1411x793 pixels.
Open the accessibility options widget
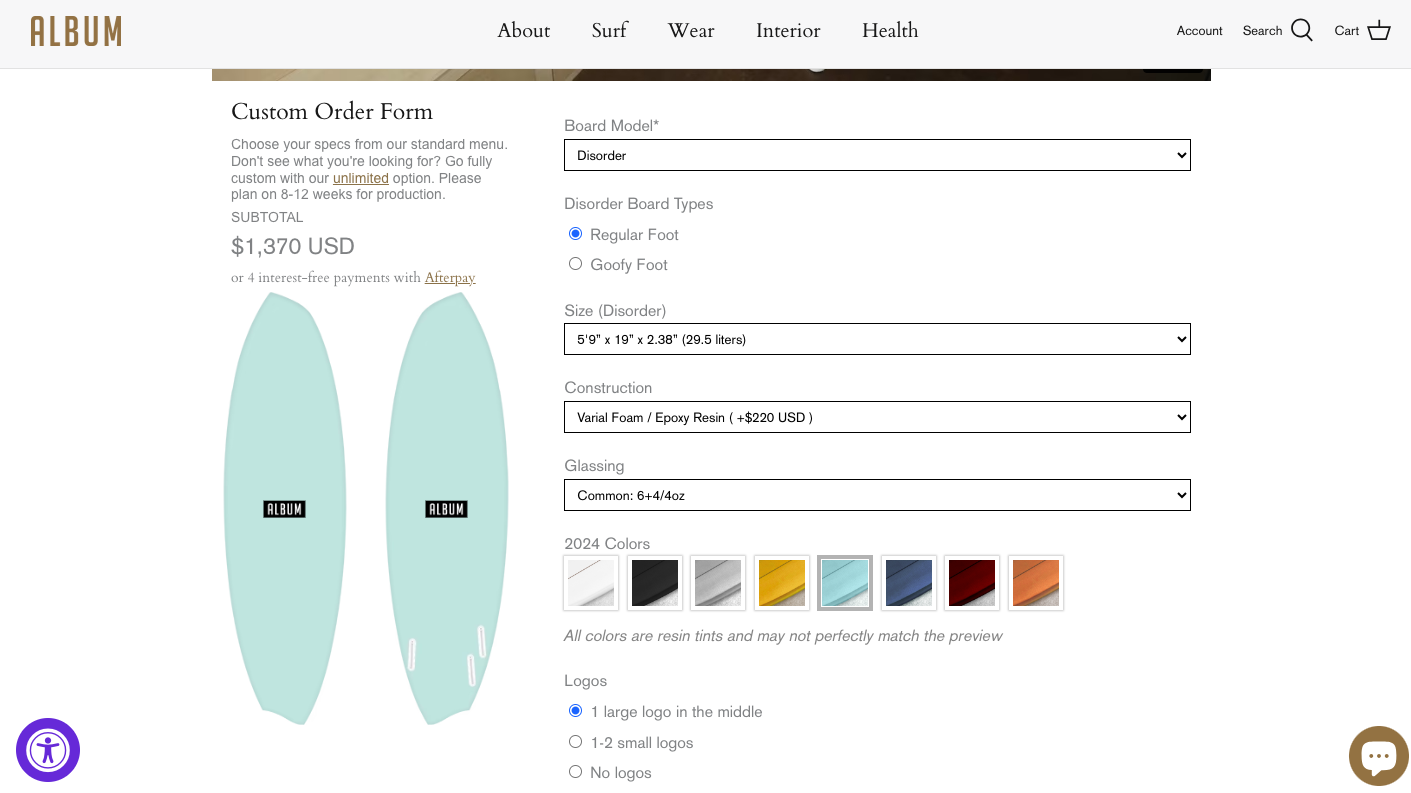[48, 750]
